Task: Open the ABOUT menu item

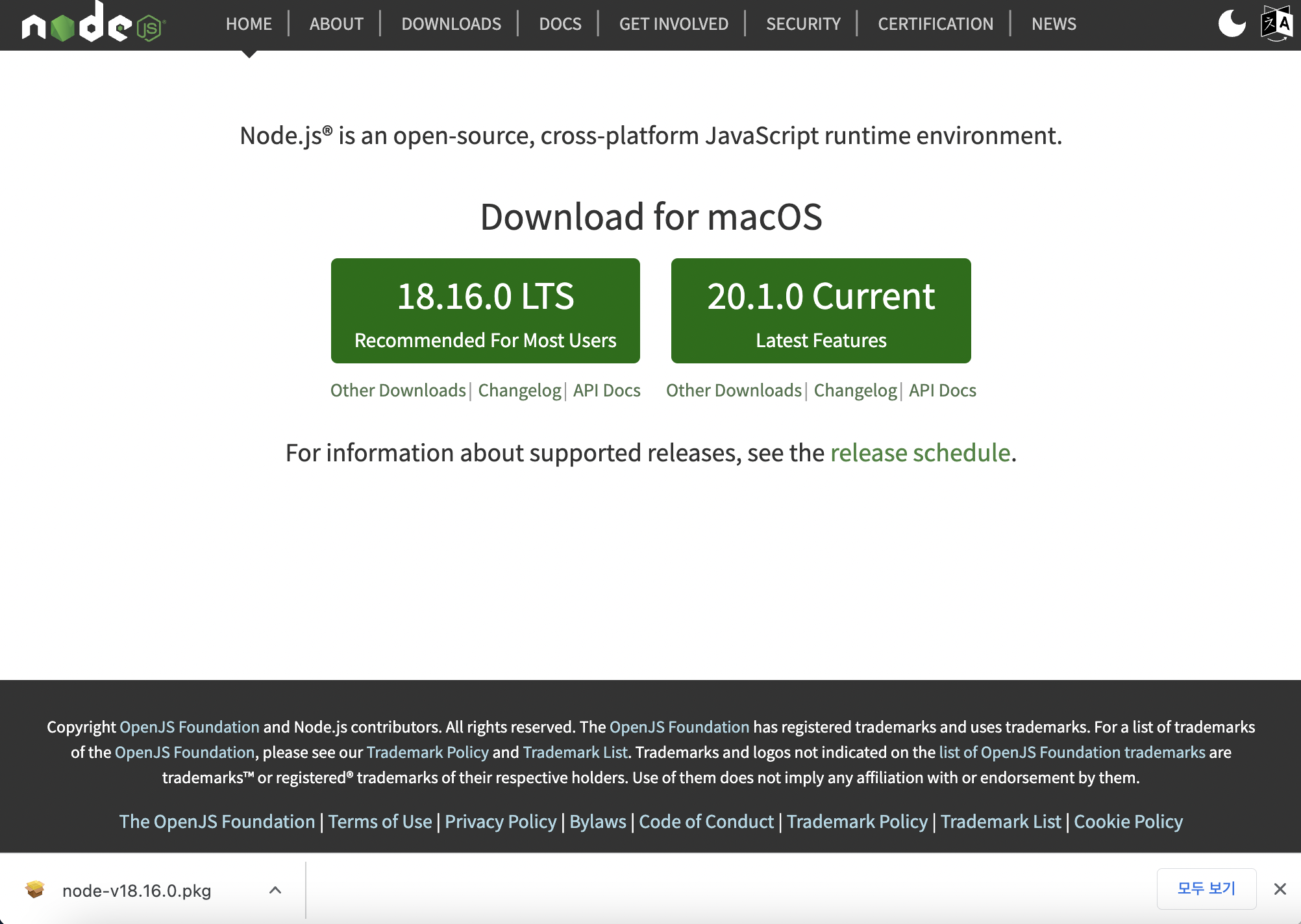Action: 336,24
